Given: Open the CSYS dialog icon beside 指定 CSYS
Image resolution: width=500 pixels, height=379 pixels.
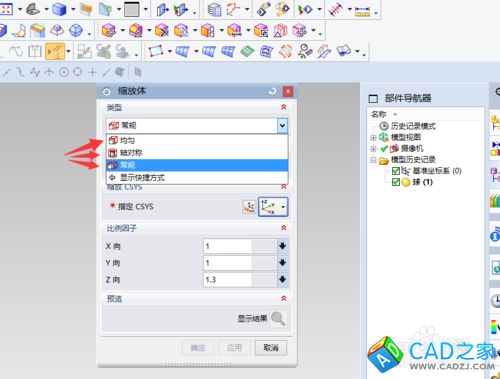Looking at the screenshot, I should 249,207.
